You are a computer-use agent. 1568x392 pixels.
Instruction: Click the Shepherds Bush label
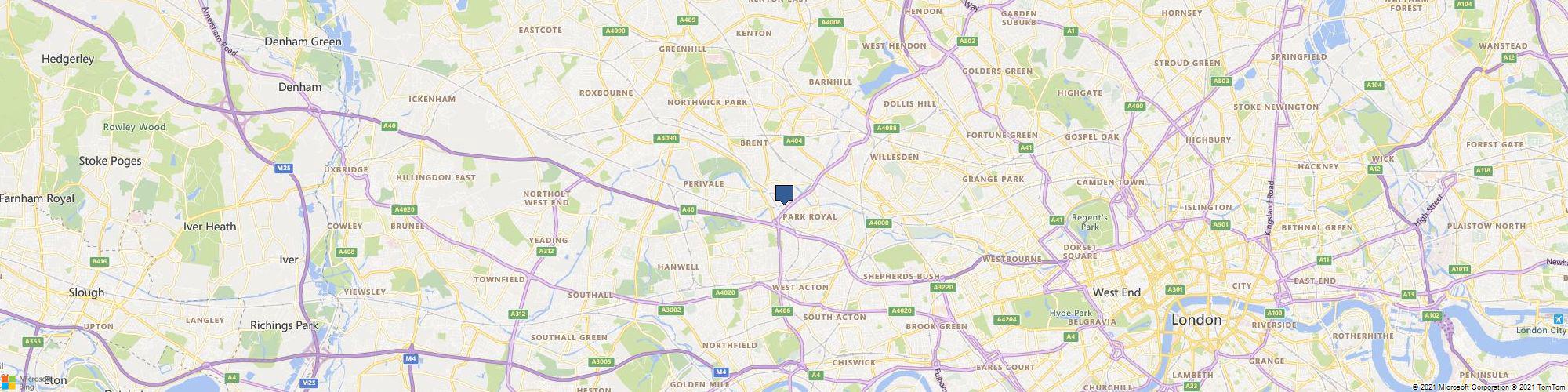click(x=901, y=276)
